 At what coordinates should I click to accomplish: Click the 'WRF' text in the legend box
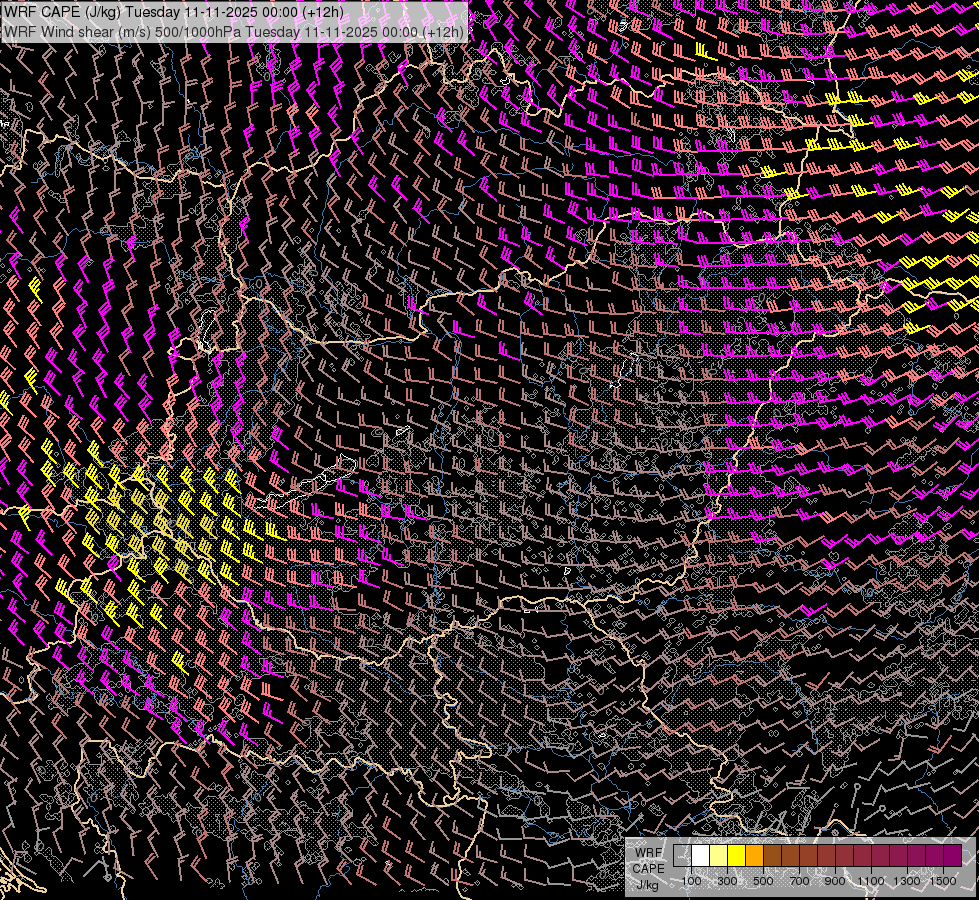pyautogui.click(x=648, y=853)
